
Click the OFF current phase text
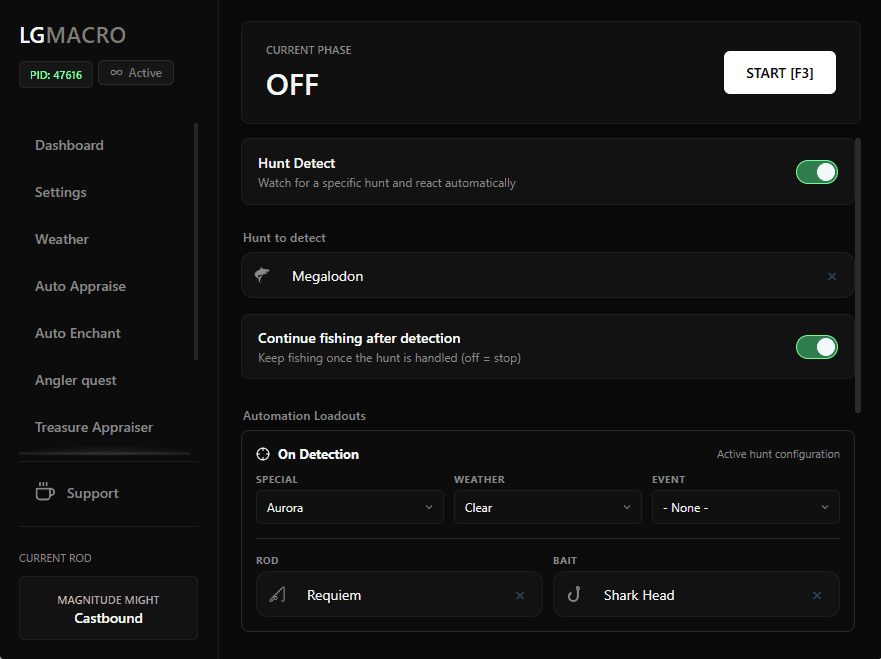(x=292, y=85)
